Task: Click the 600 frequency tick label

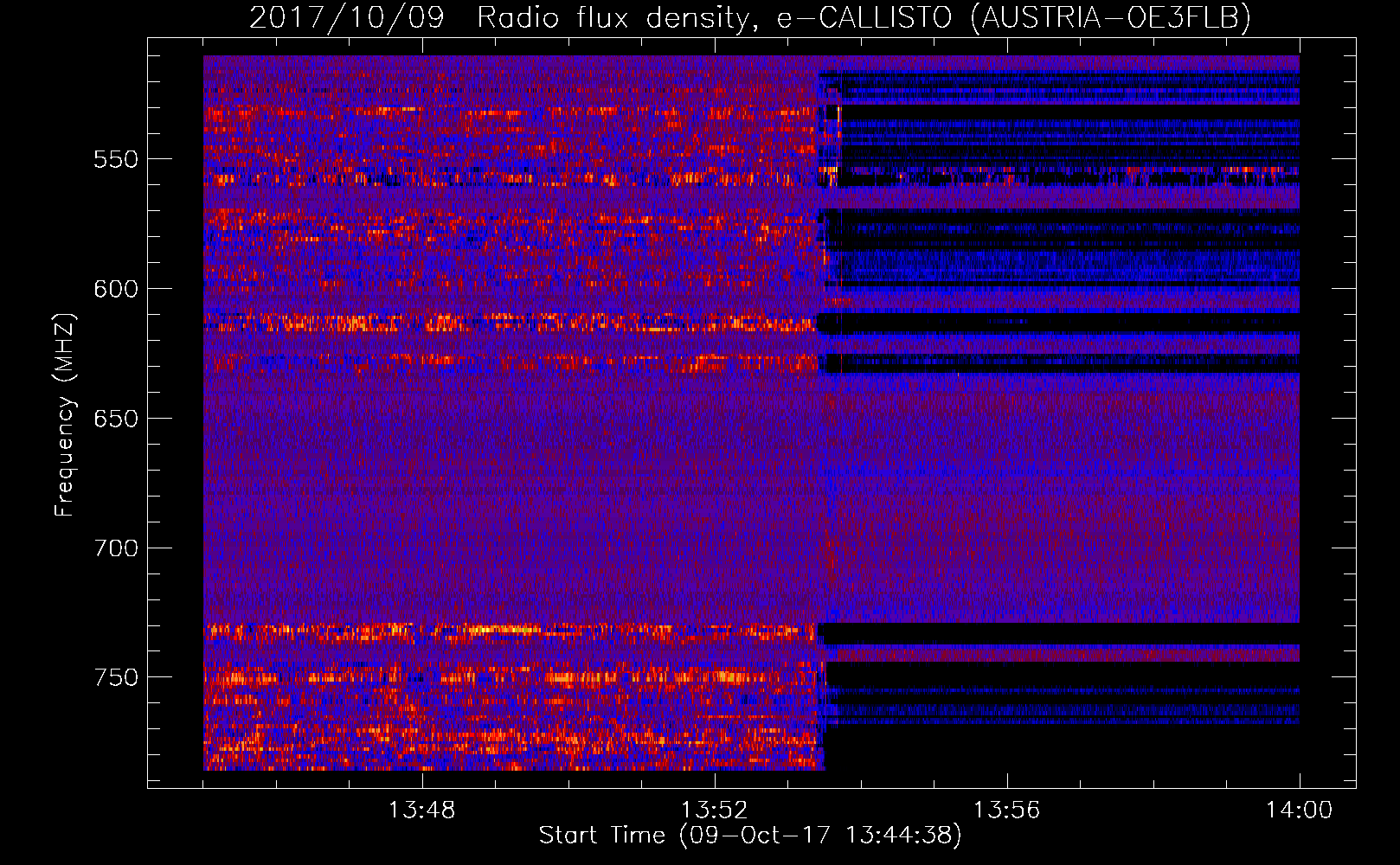Action: 116,289
